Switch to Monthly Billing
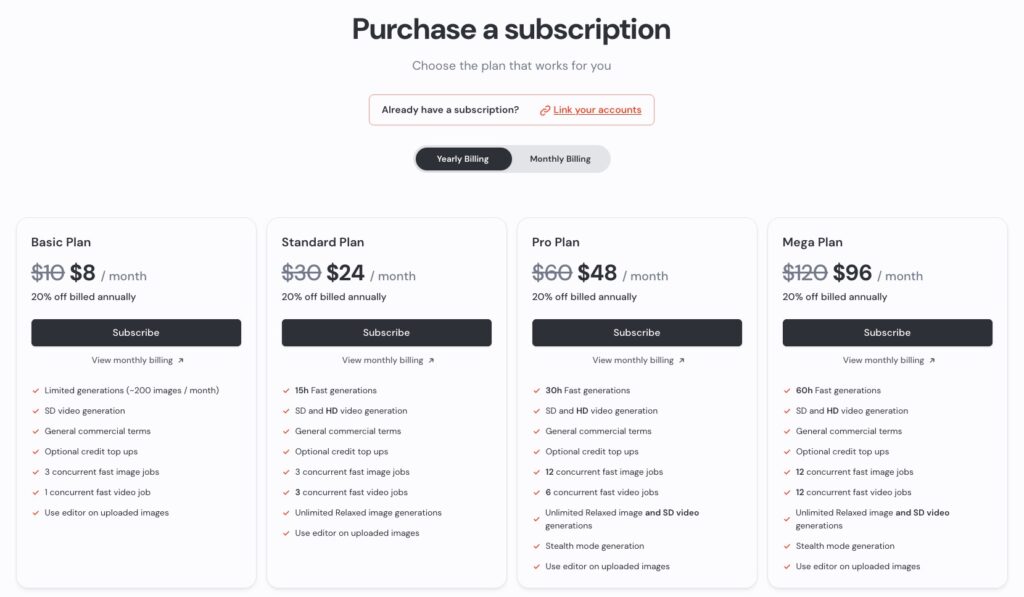This screenshot has height=597, width=1024. 560,159
